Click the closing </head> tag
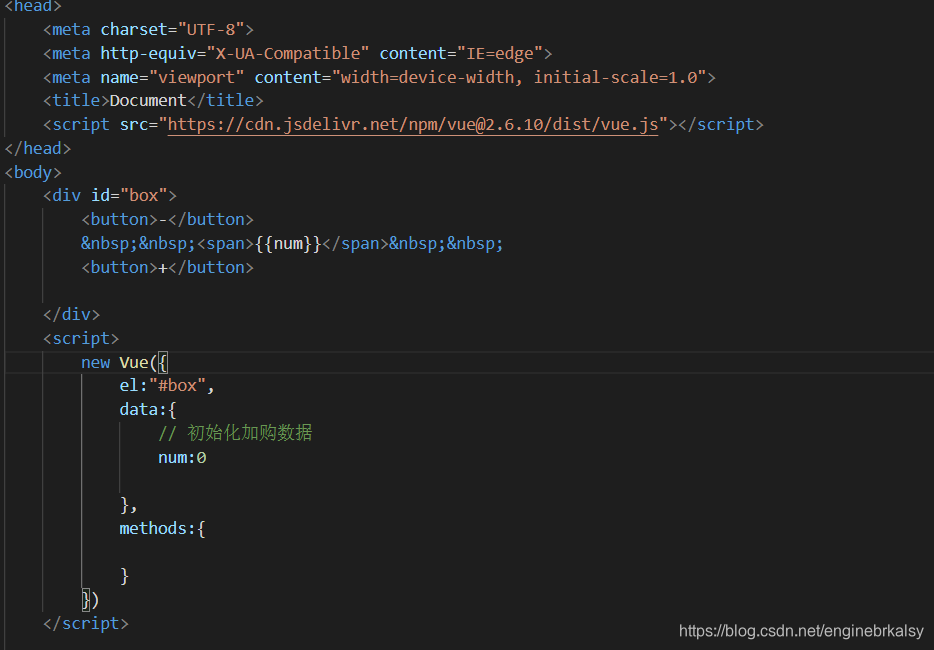Screen dimensions: 934x650 tap(38, 148)
